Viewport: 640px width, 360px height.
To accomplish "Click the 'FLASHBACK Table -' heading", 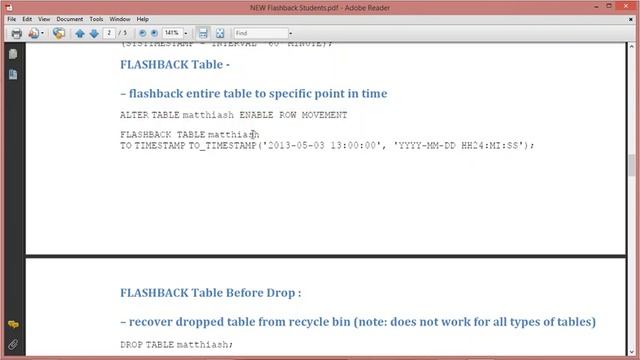I will pos(175,64).
